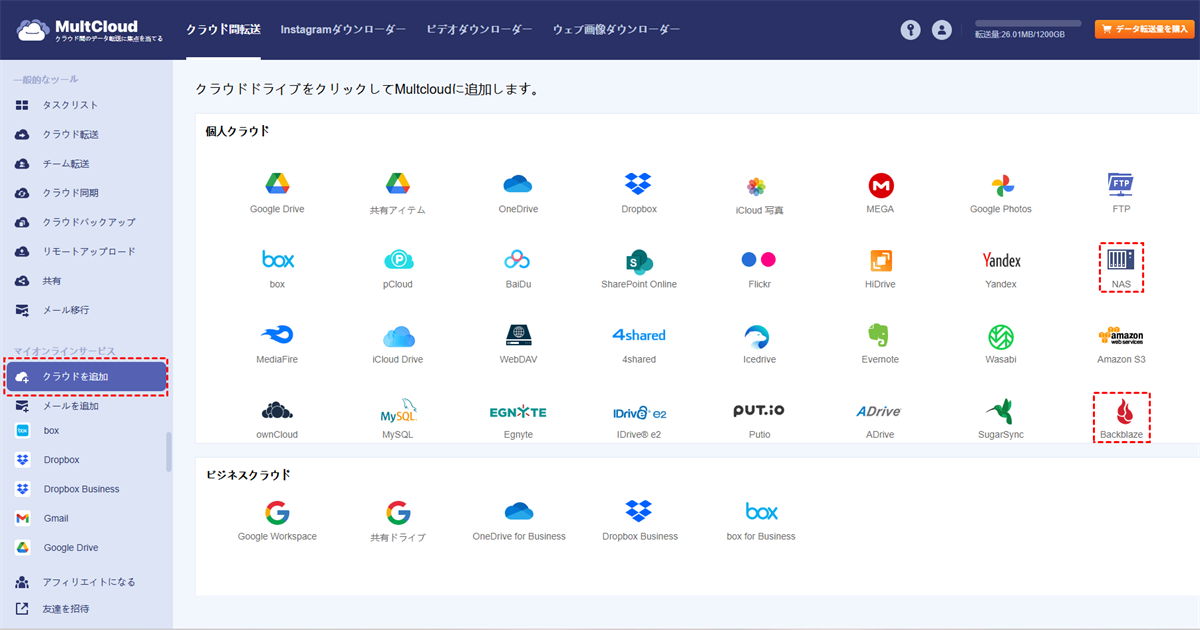Click the データ転送量を購入 button
This screenshot has width=1200, height=630.
coord(1144,30)
